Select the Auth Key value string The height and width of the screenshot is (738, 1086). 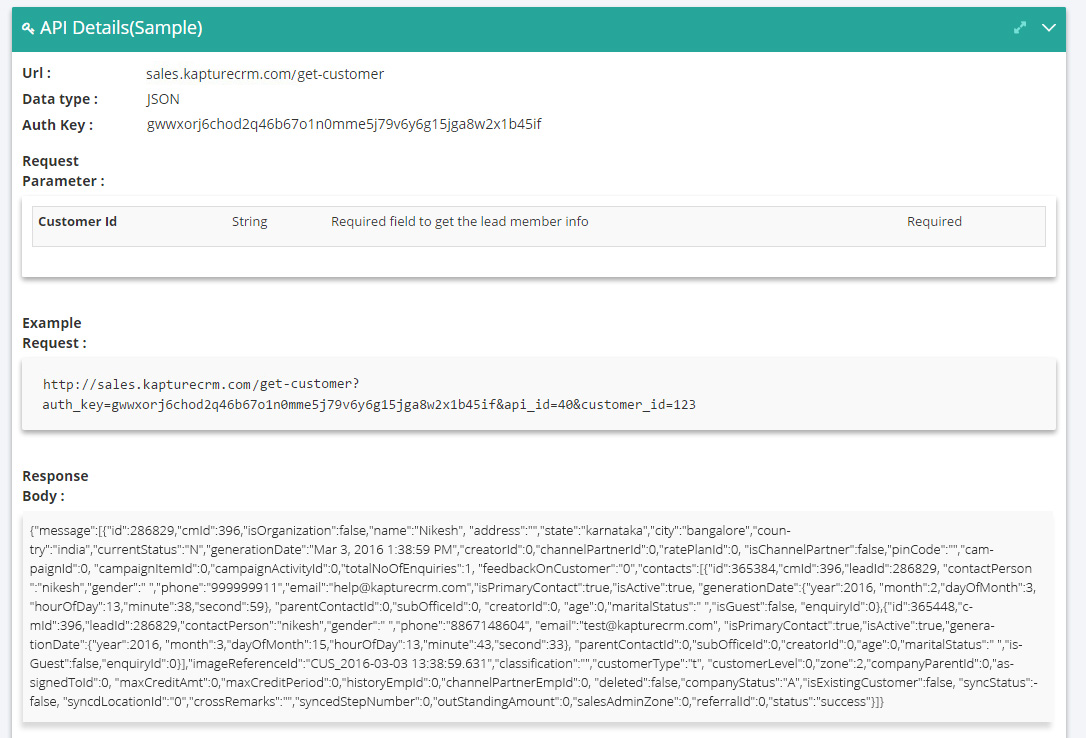click(344, 124)
